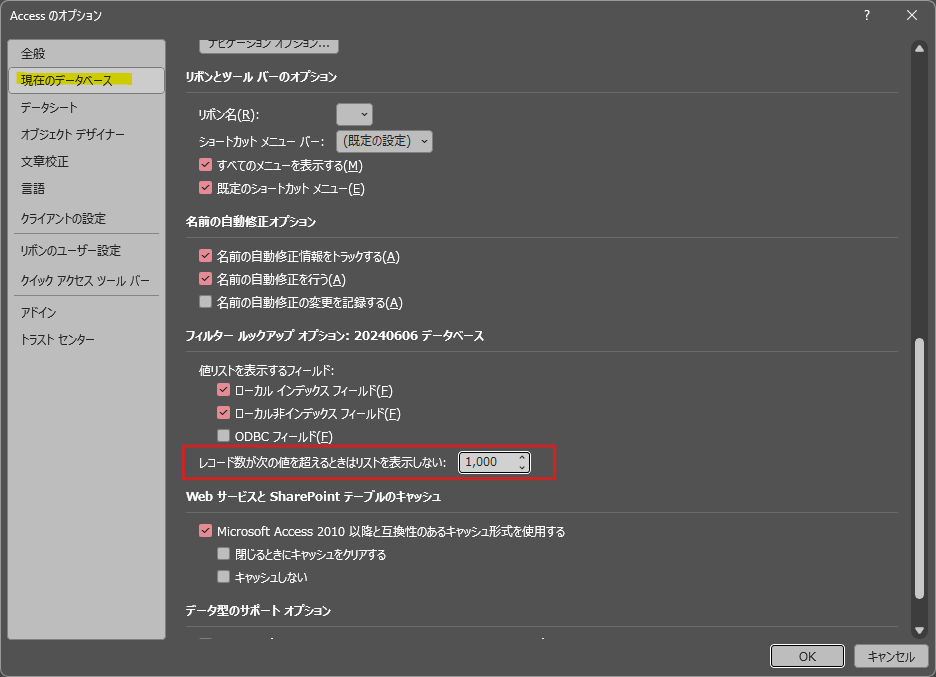Increase the record count spinner value

click(521, 457)
